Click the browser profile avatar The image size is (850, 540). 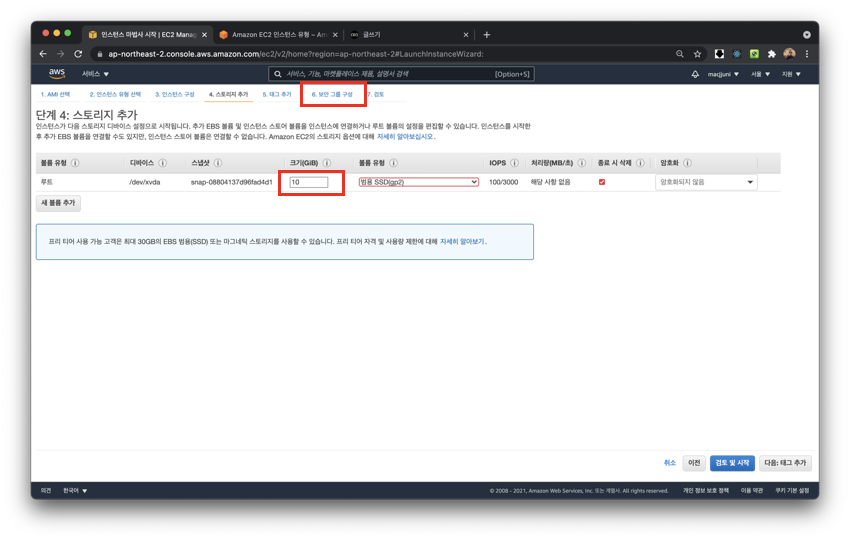pyautogui.click(x=789, y=54)
